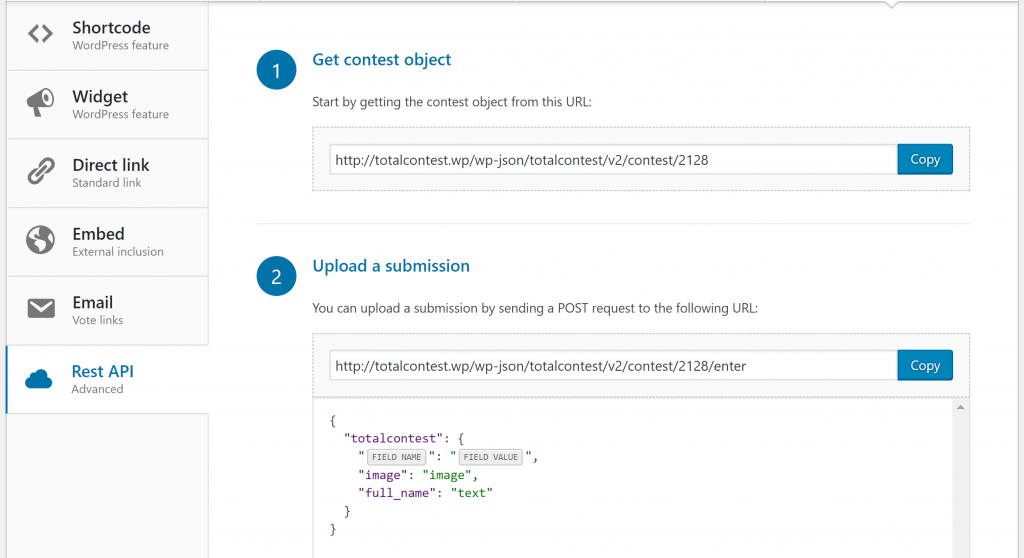Copy the contest object URL
This screenshot has height=558, width=1024.
[x=925, y=159]
